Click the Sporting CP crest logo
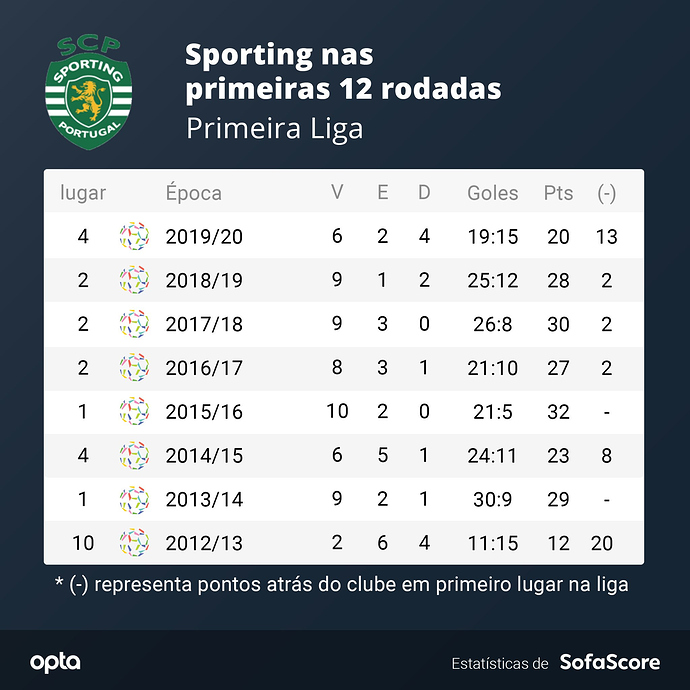 click(x=88, y=93)
